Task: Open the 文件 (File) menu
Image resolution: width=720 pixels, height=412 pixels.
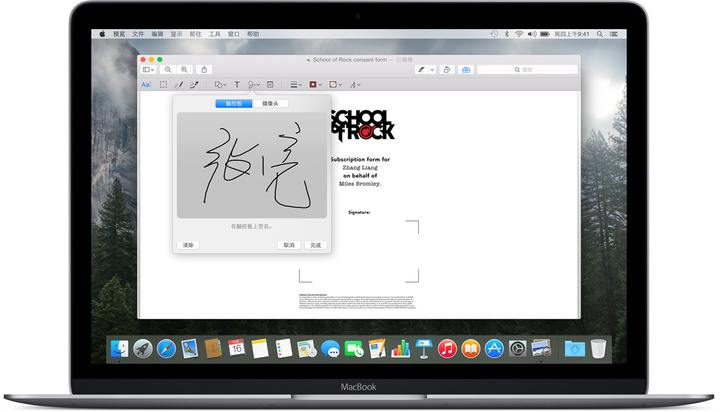Action: click(x=138, y=33)
